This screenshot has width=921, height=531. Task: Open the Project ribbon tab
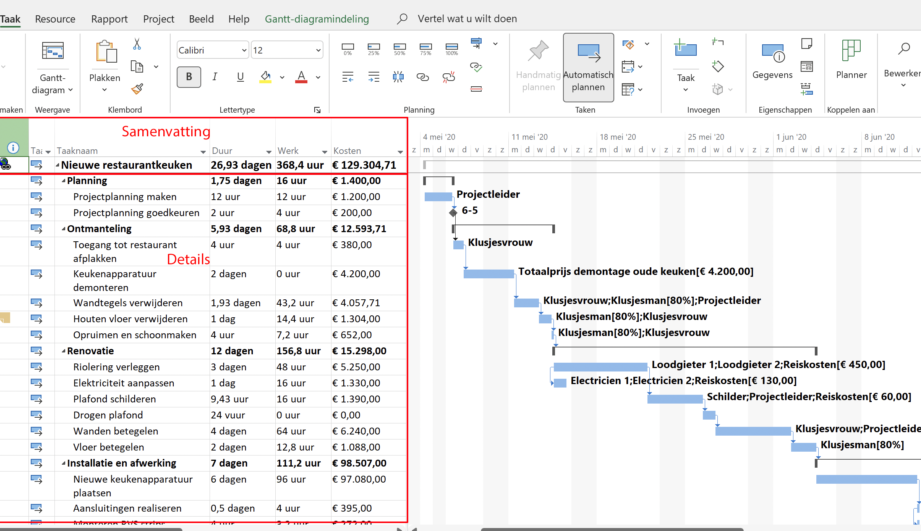[159, 19]
